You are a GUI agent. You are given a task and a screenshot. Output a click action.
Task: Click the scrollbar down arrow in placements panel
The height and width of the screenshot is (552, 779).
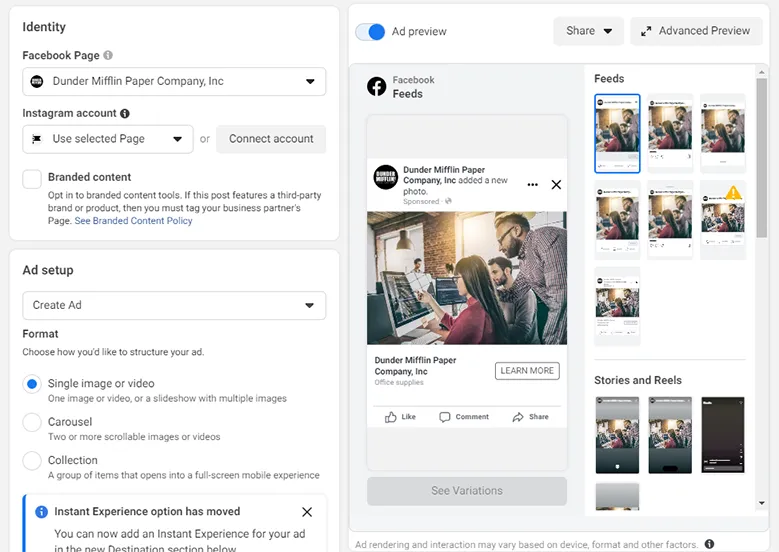761,503
